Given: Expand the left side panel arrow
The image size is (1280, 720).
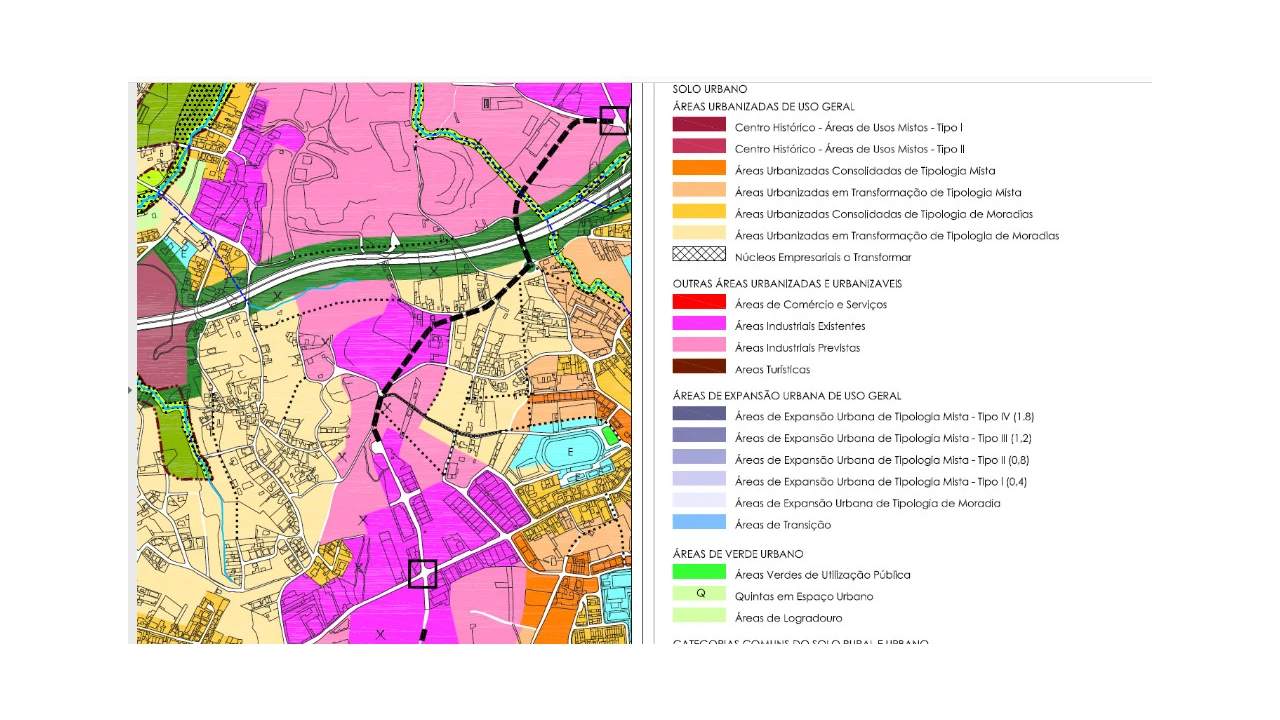Looking at the screenshot, I should pyautogui.click(x=131, y=390).
